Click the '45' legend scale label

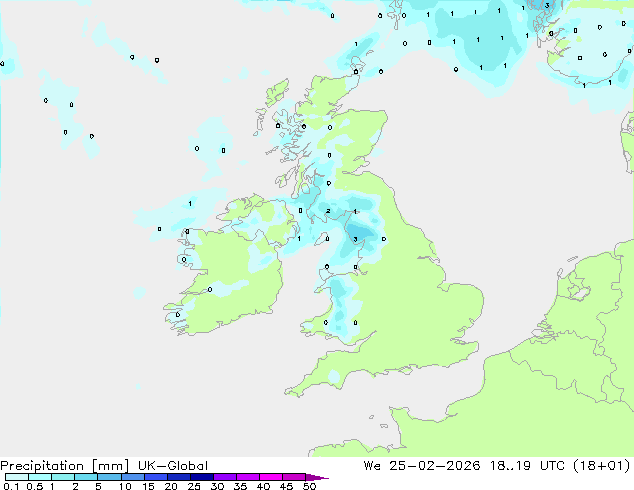click(x=286, y=486)
